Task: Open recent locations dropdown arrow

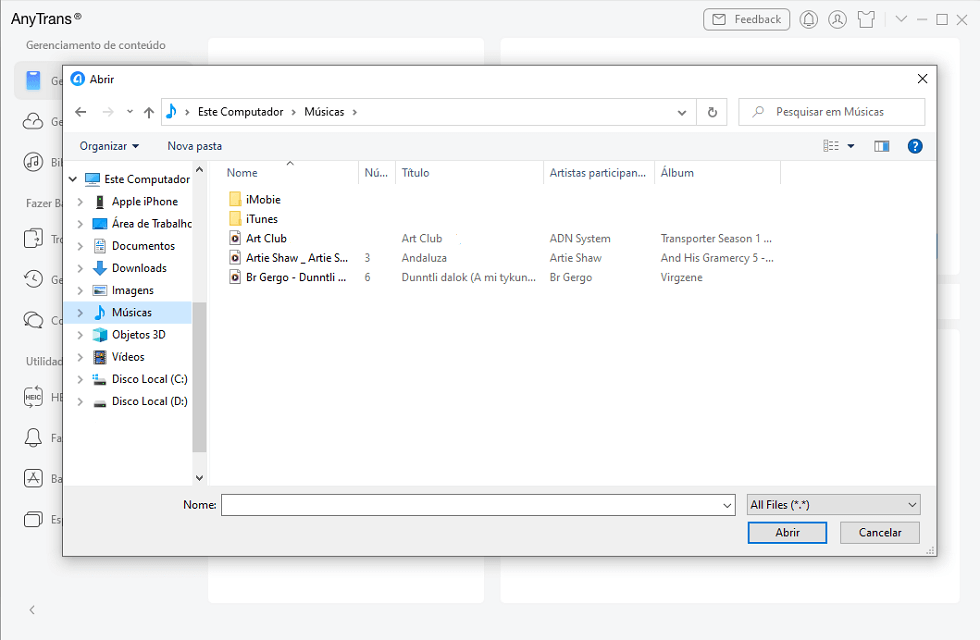Action: pyautogui.click(x=129, y=112)
